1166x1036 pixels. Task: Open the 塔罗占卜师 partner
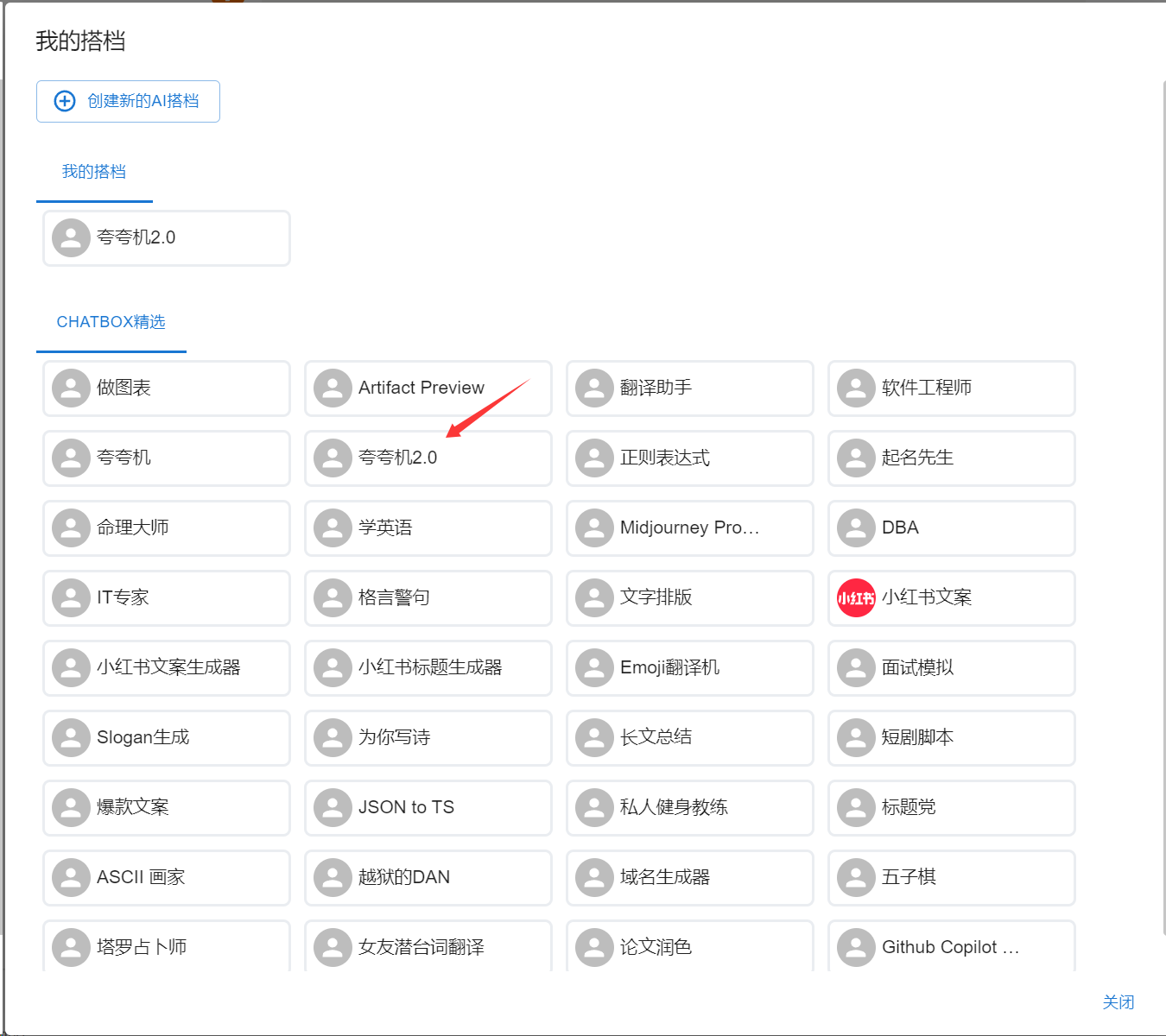167,946
